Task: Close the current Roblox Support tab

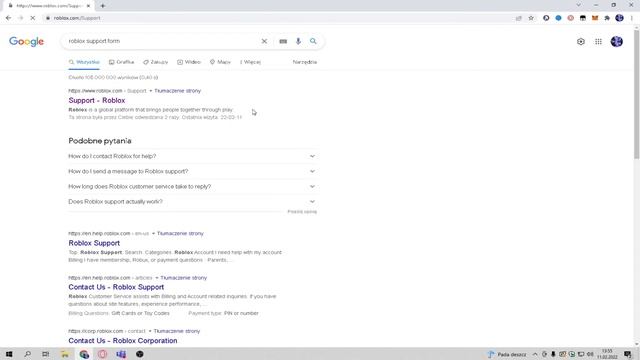Action: [x=89, y=6]
